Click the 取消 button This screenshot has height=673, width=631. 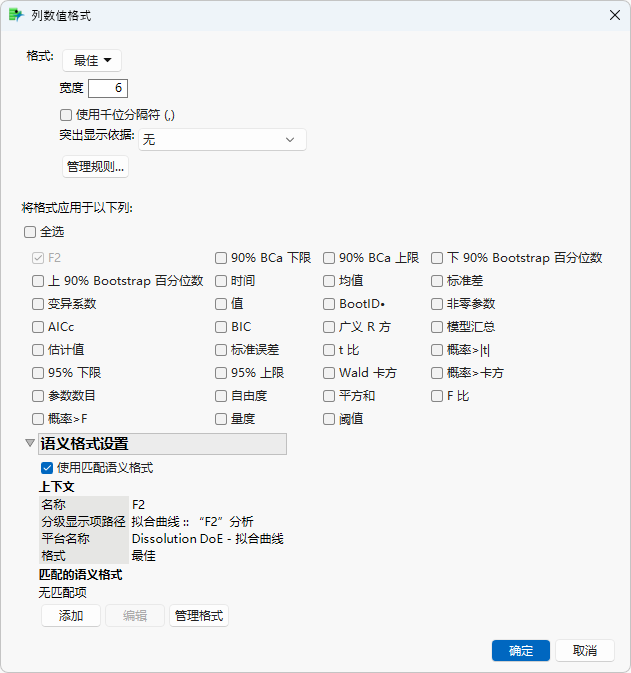coord(585,651)
